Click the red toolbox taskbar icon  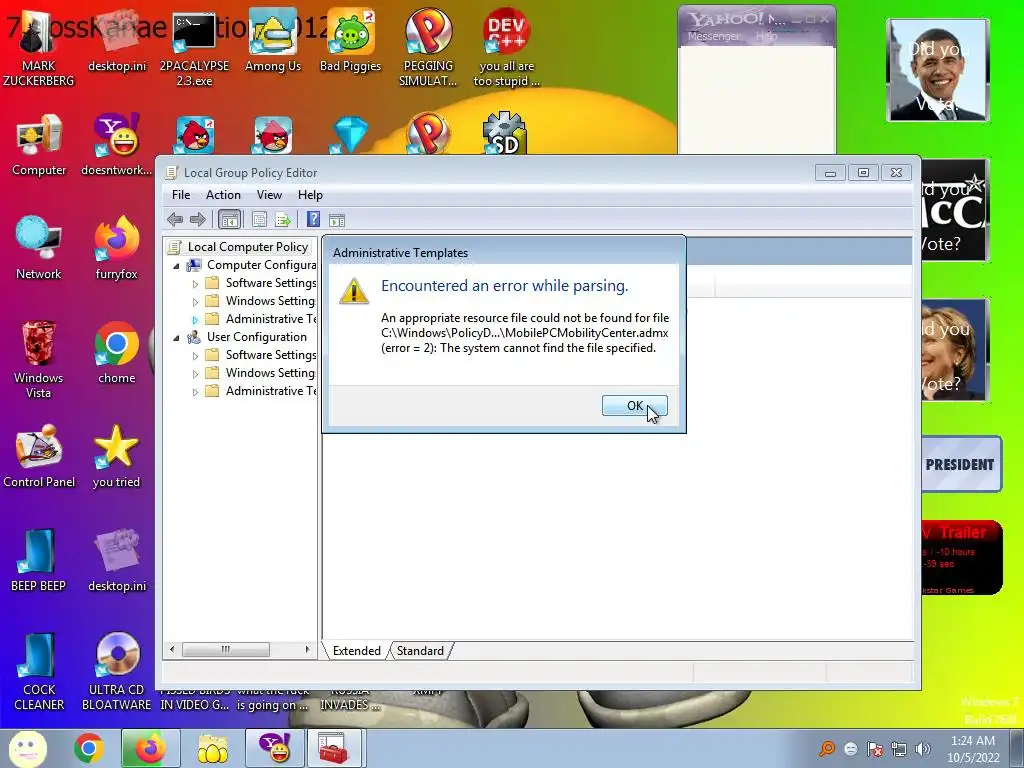click(x=334, y=748)
